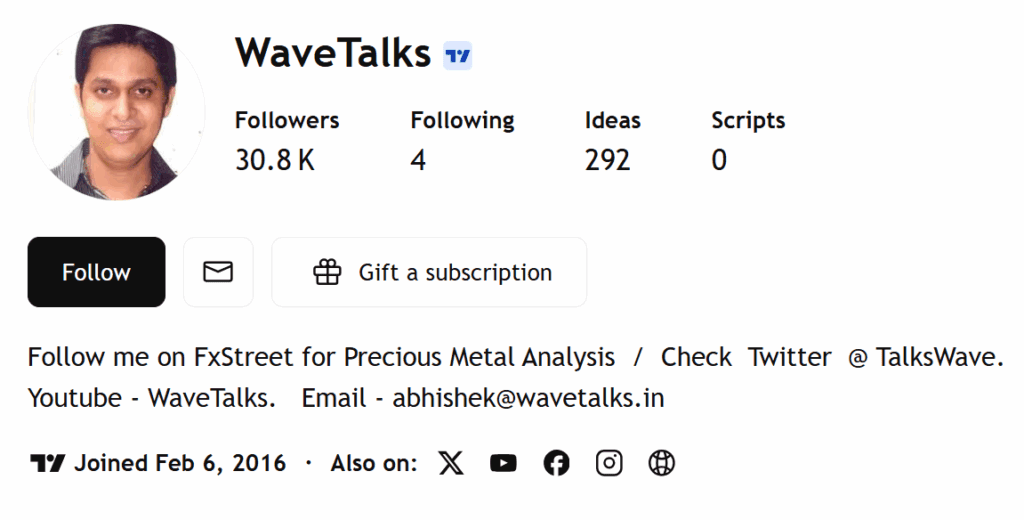
Task: Open the YouTube channel icon
Action: (x=504, y=463)
